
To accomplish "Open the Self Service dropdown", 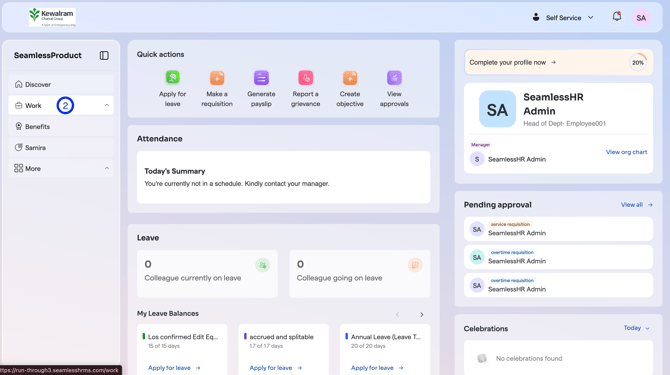I will (563, 18).
